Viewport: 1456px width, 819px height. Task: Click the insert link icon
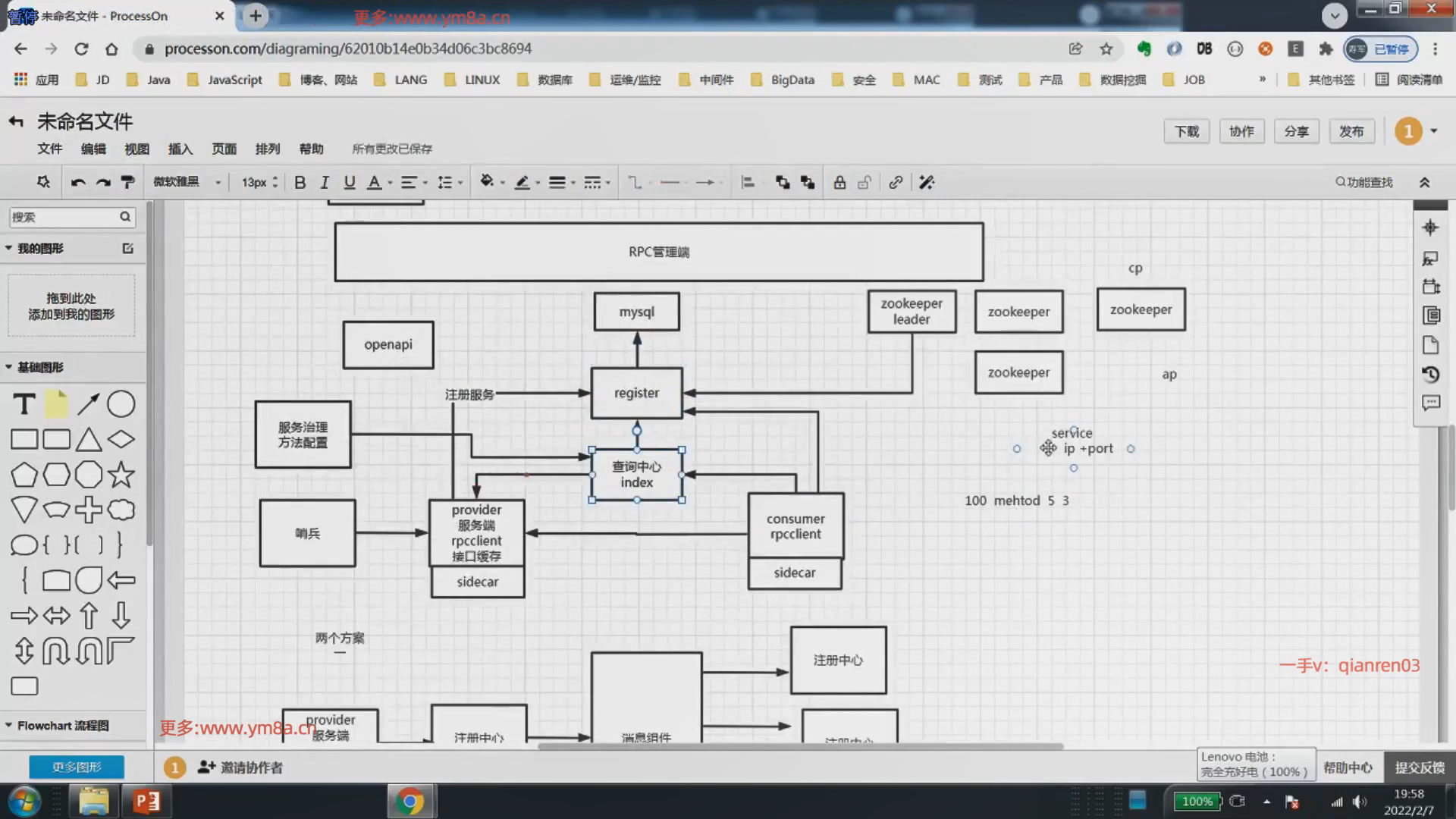(x=896, y=182)
